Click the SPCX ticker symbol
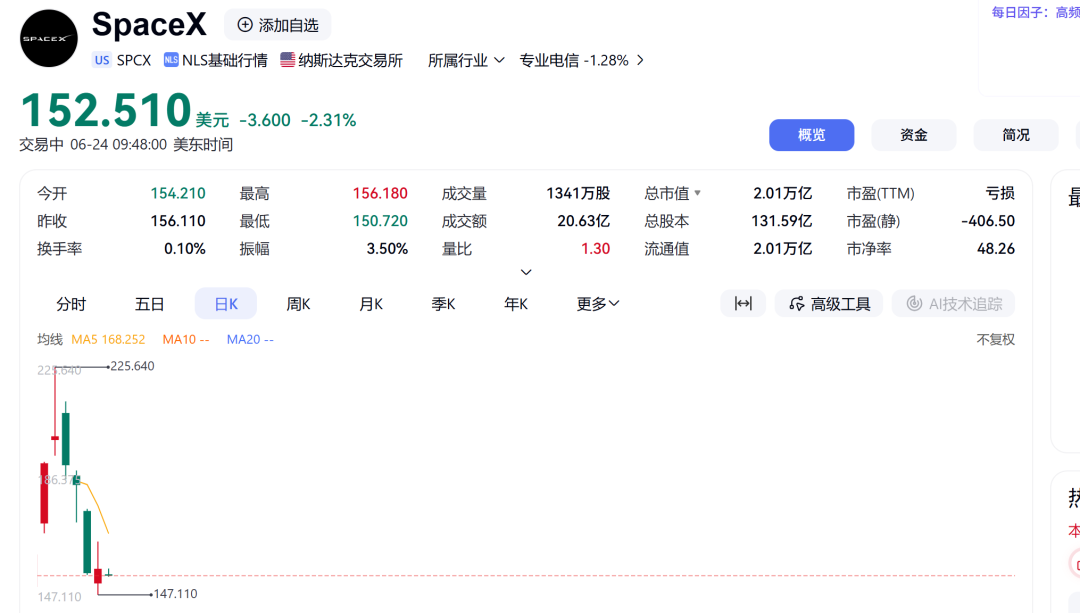The width and height of the screenshot is (1080, 613). point(134,61)
